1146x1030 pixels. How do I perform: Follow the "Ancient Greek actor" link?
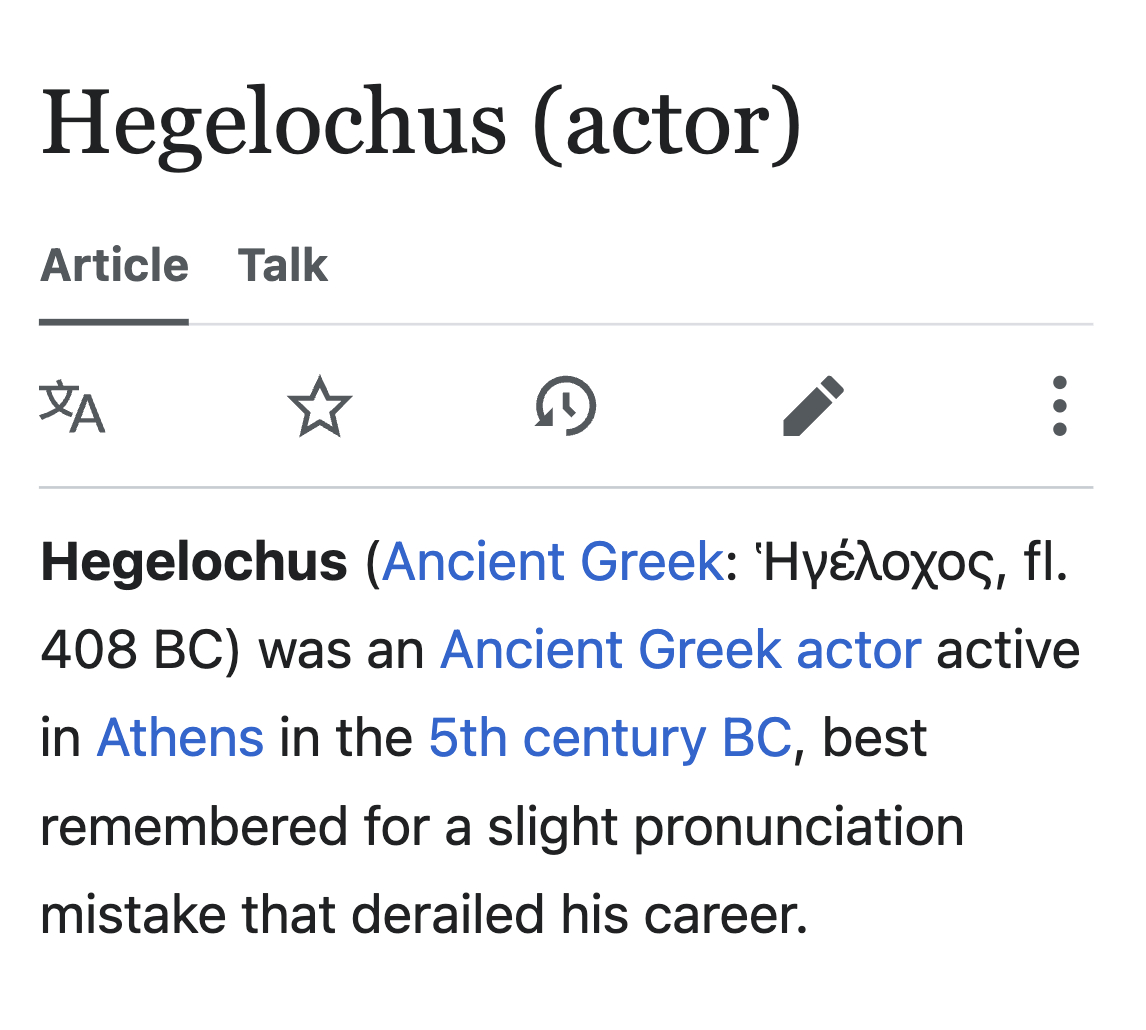[x=680, y=651]
